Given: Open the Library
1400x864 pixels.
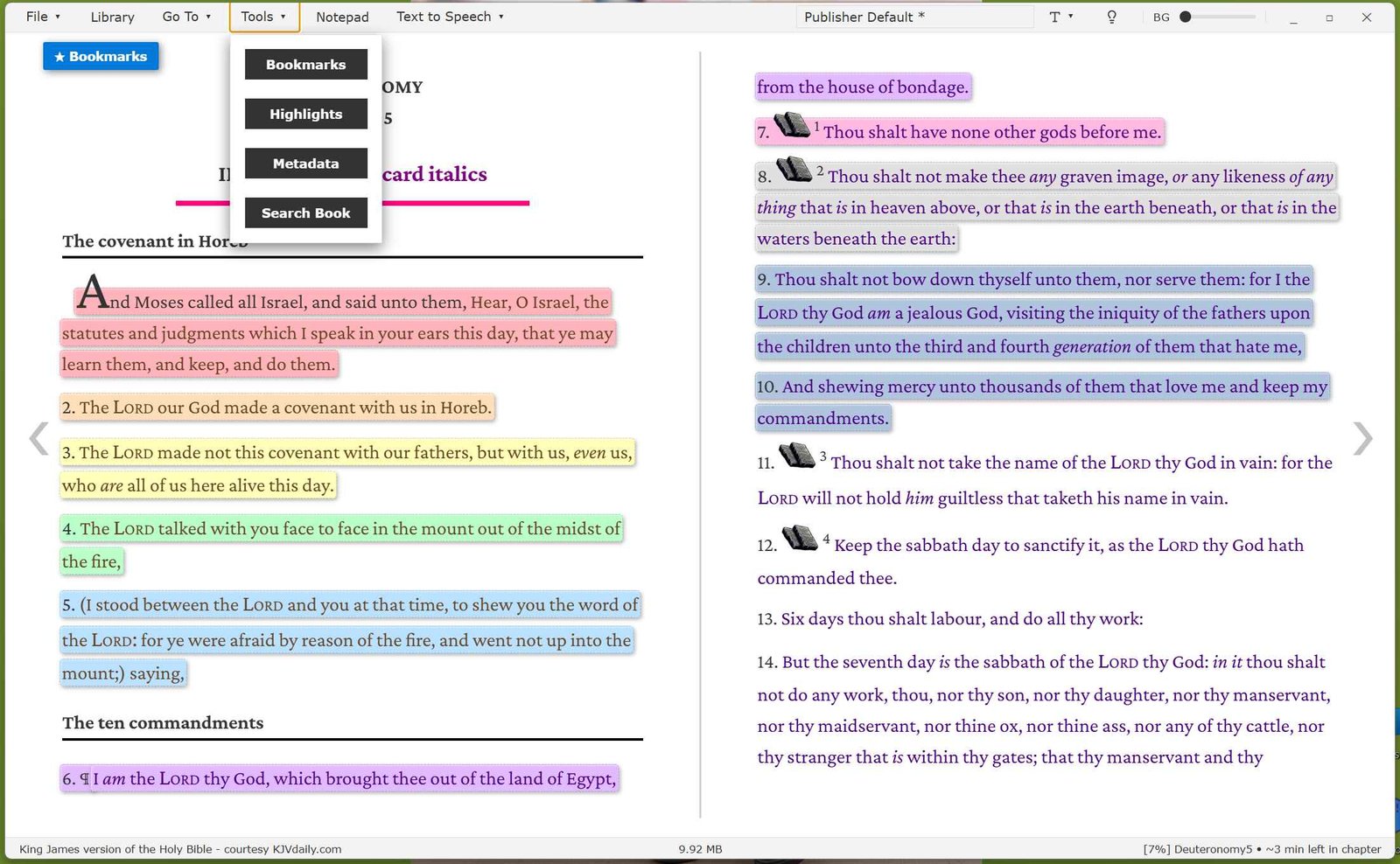Looking at the screenshot, I should [x=113, y=17].
